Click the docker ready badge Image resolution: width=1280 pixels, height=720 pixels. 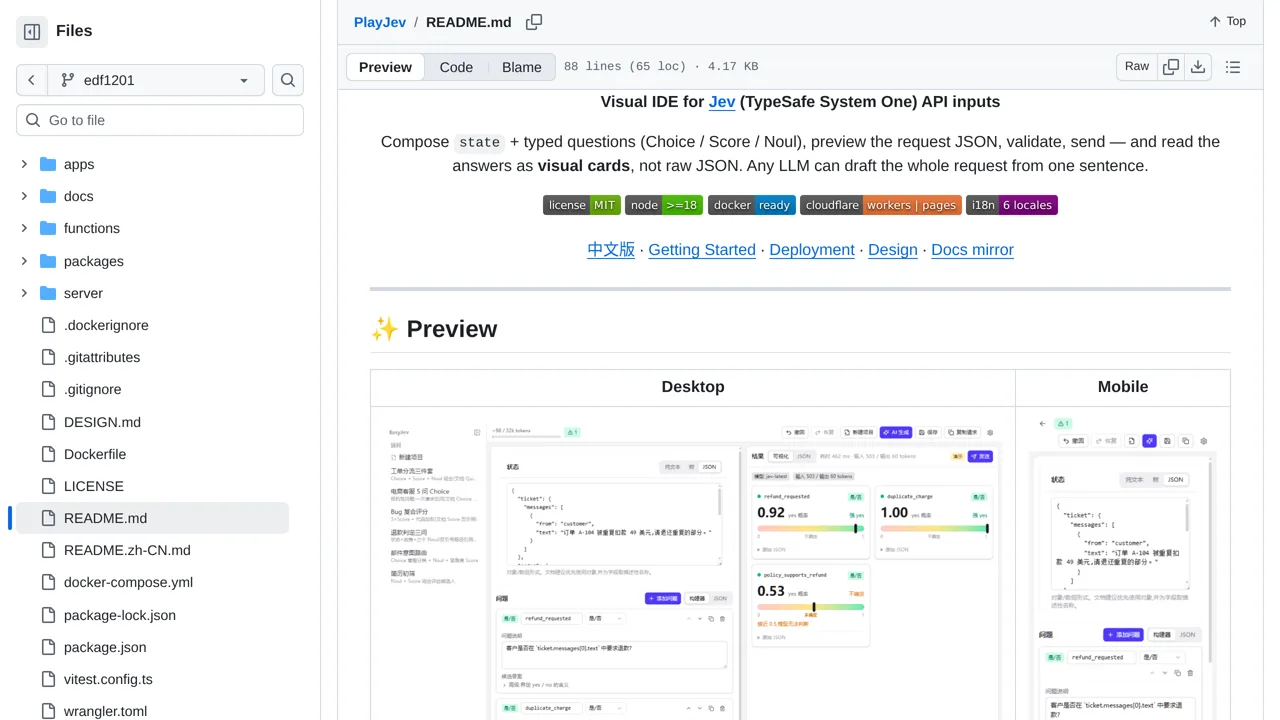[x=752, y=205]
